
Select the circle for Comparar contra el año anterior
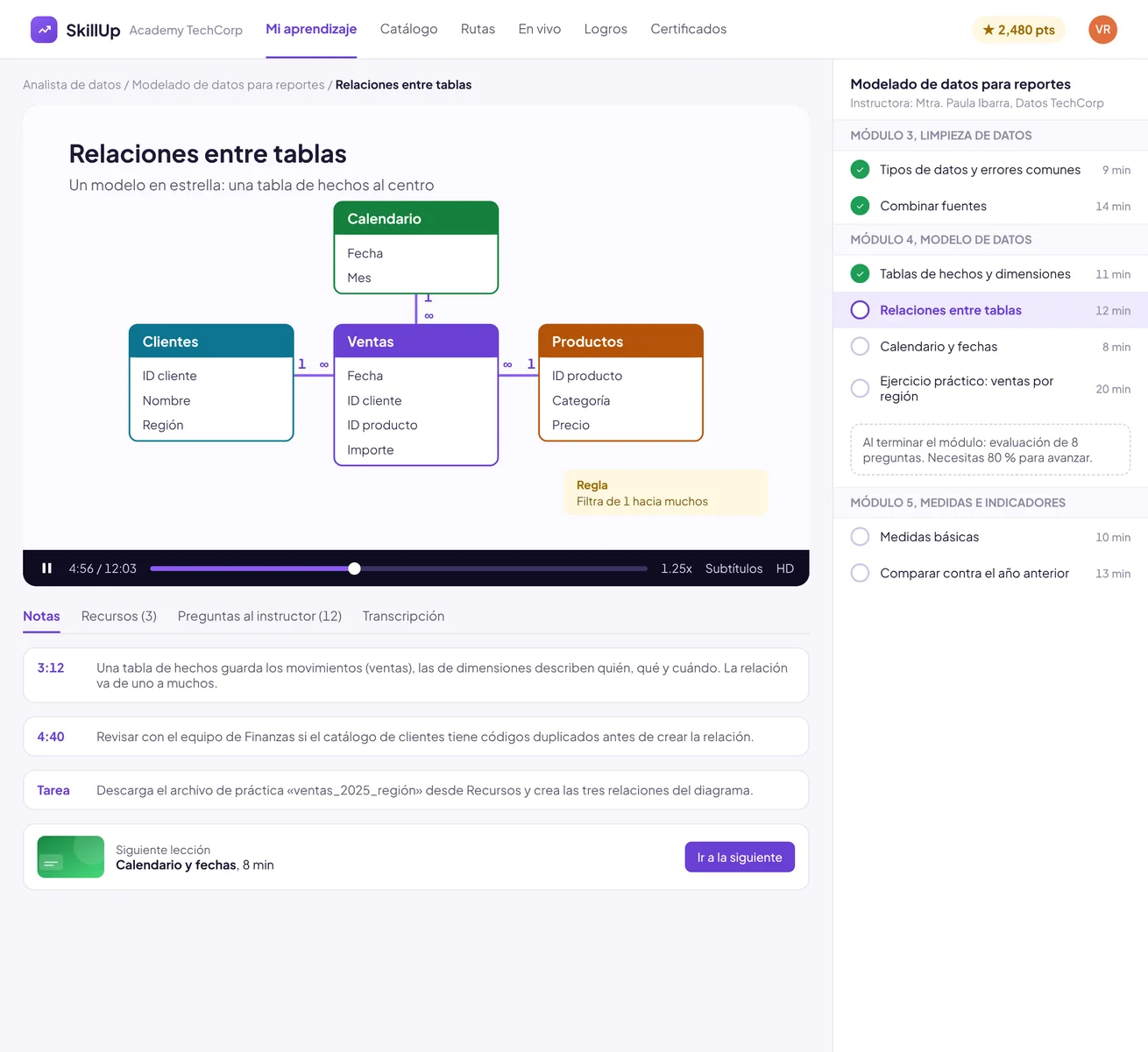(860, 573)
